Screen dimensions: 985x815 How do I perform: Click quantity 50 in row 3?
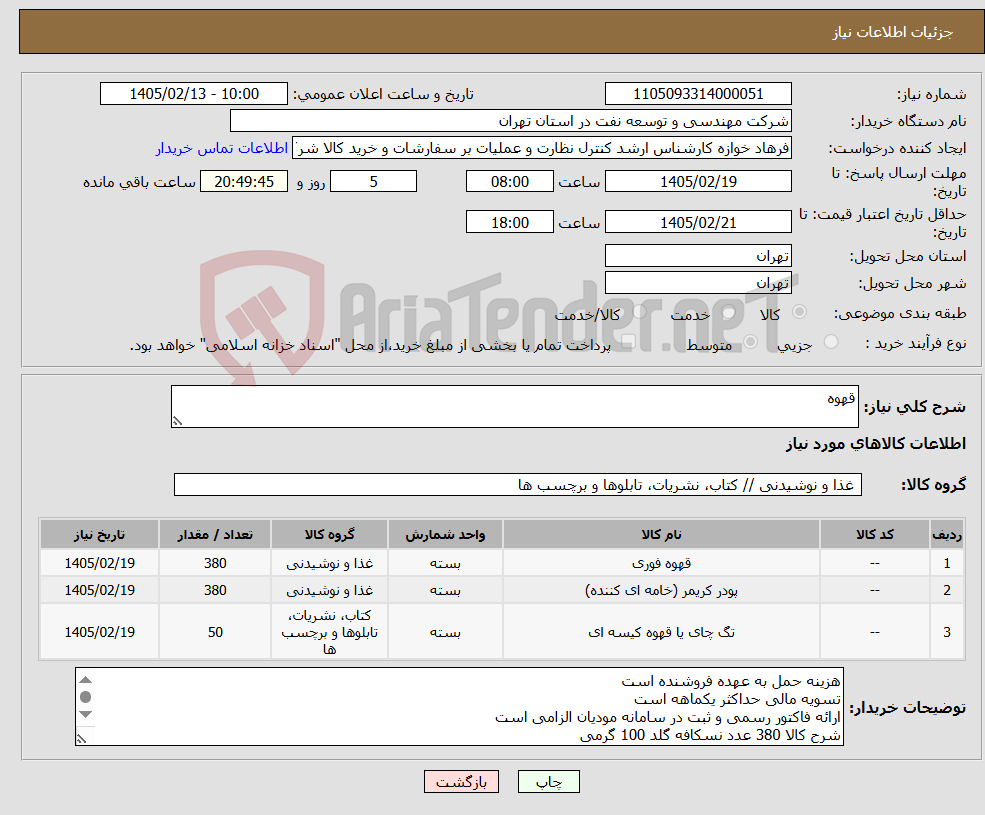(215, 632)
